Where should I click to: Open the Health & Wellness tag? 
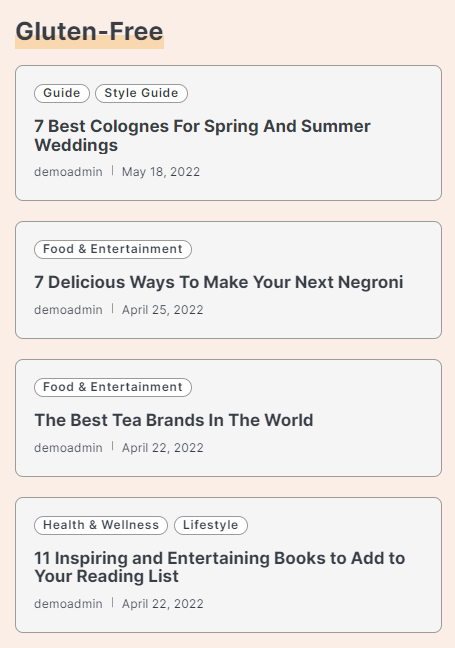tap(101, 525)
